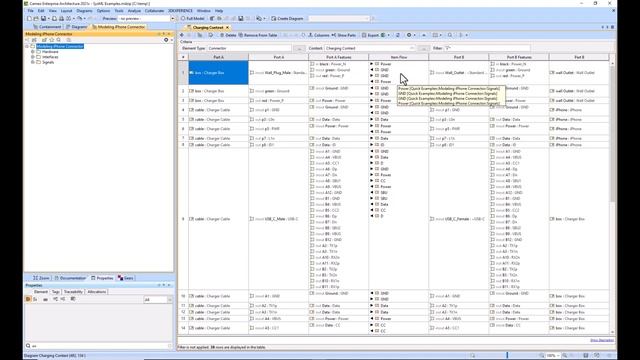Select the Traceability properties tab

73,292
